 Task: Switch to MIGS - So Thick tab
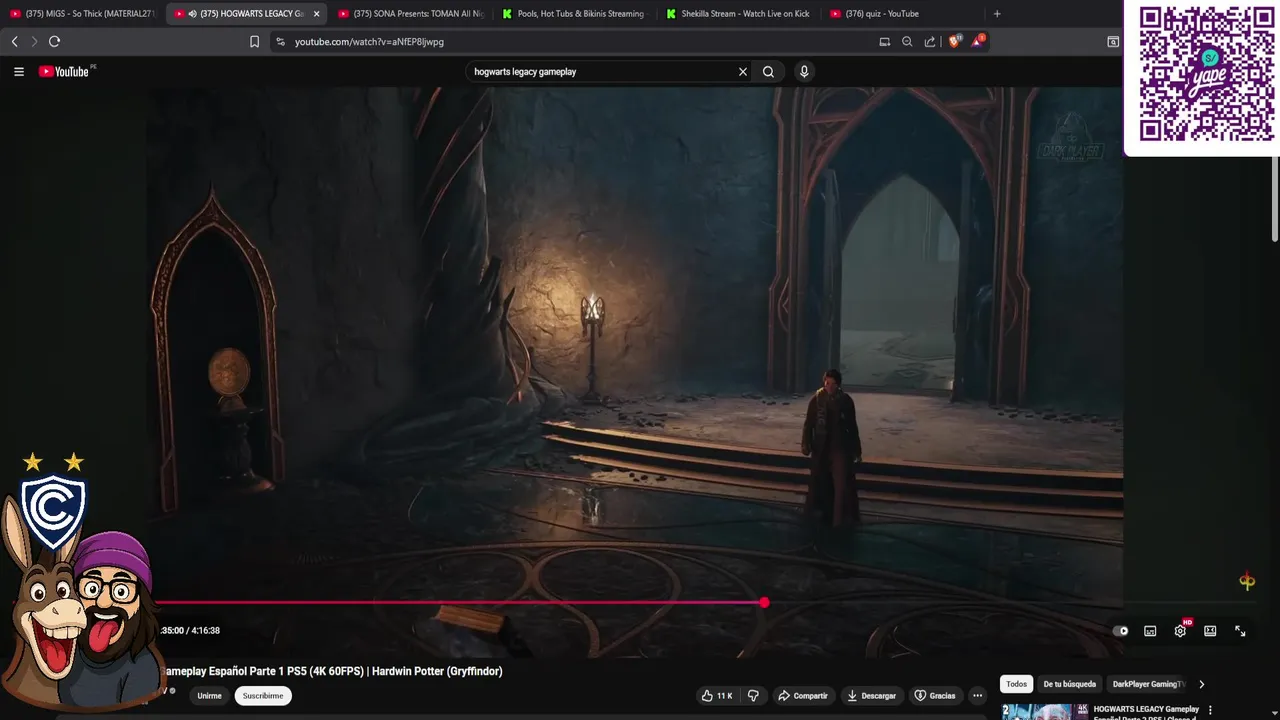(x=82, y=14)
